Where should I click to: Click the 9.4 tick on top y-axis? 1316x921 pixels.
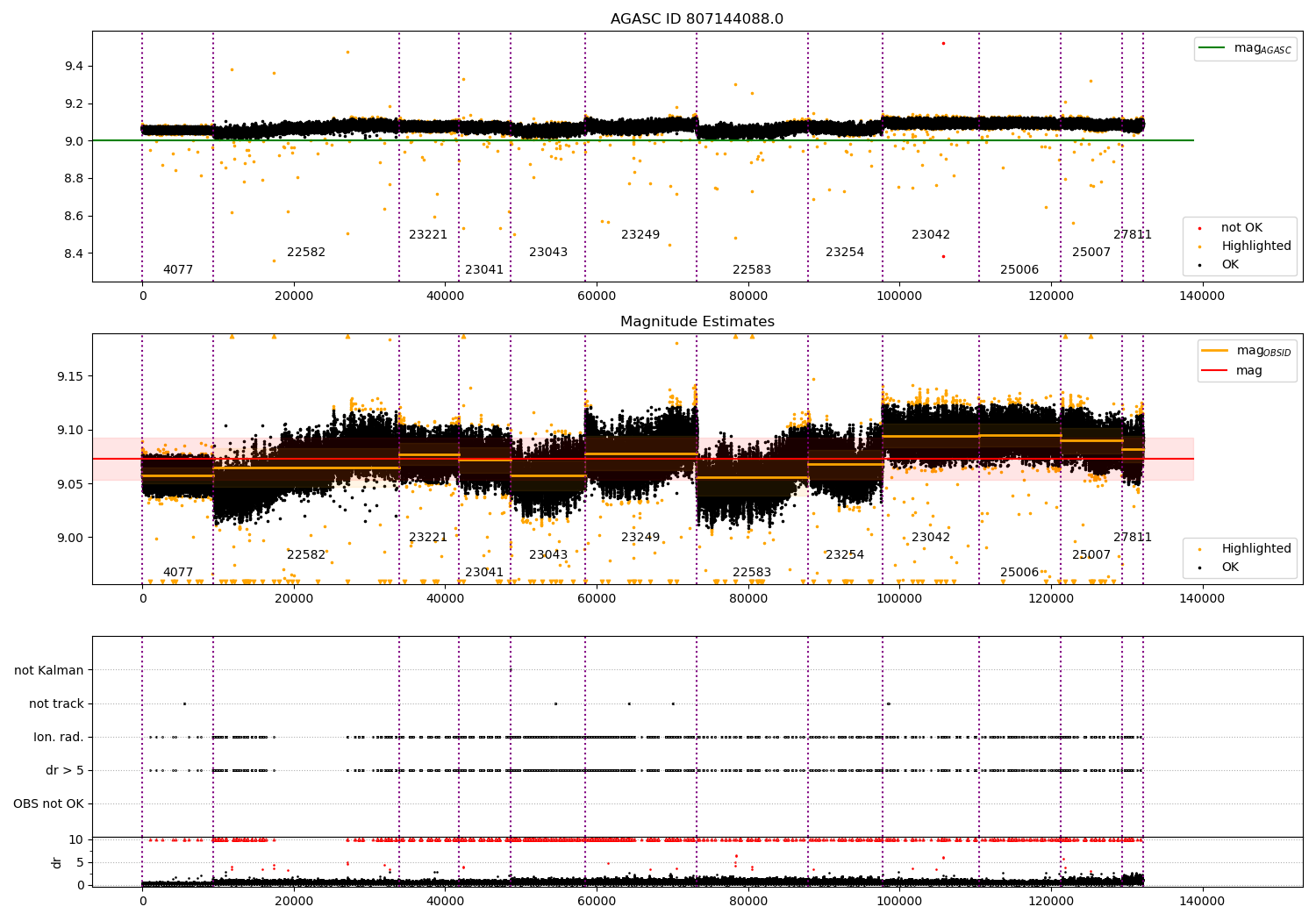(74, 66)
